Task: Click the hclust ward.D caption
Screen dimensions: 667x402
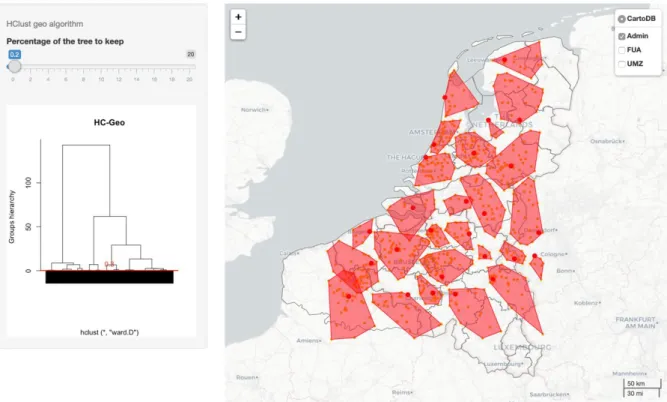Action: pyautogui.click(x=109, y=332)
